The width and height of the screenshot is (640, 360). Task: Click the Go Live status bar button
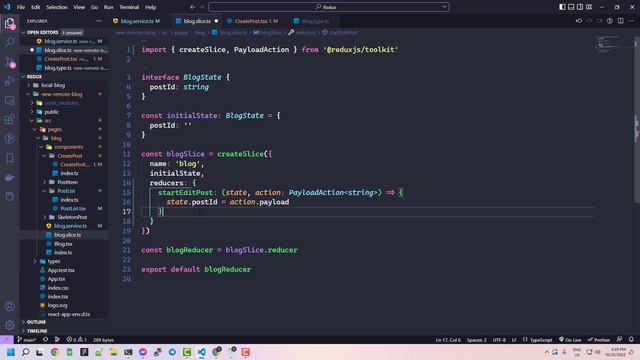(570, 340)
